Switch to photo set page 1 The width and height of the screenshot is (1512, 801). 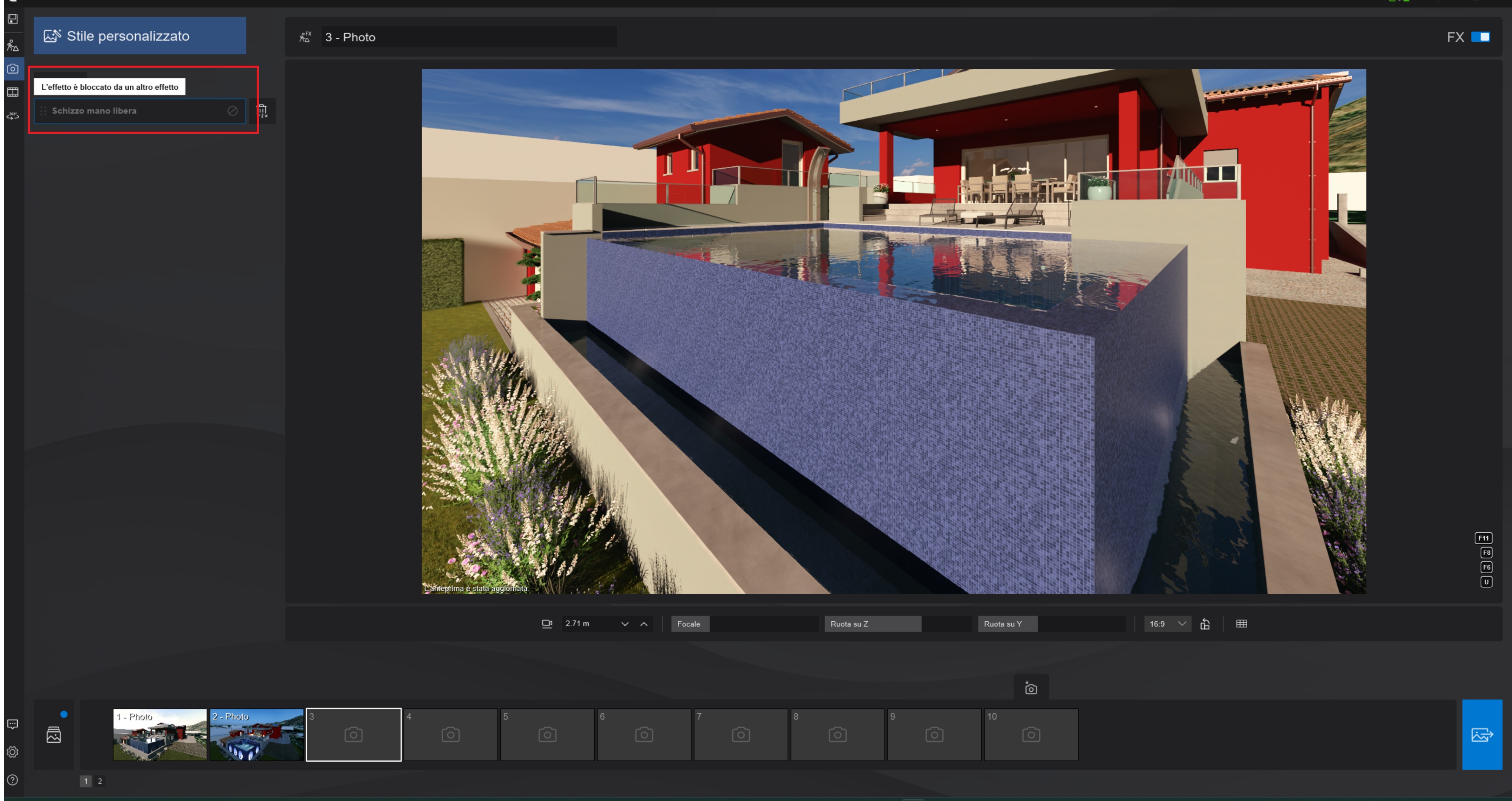click(x=86, y=781)
